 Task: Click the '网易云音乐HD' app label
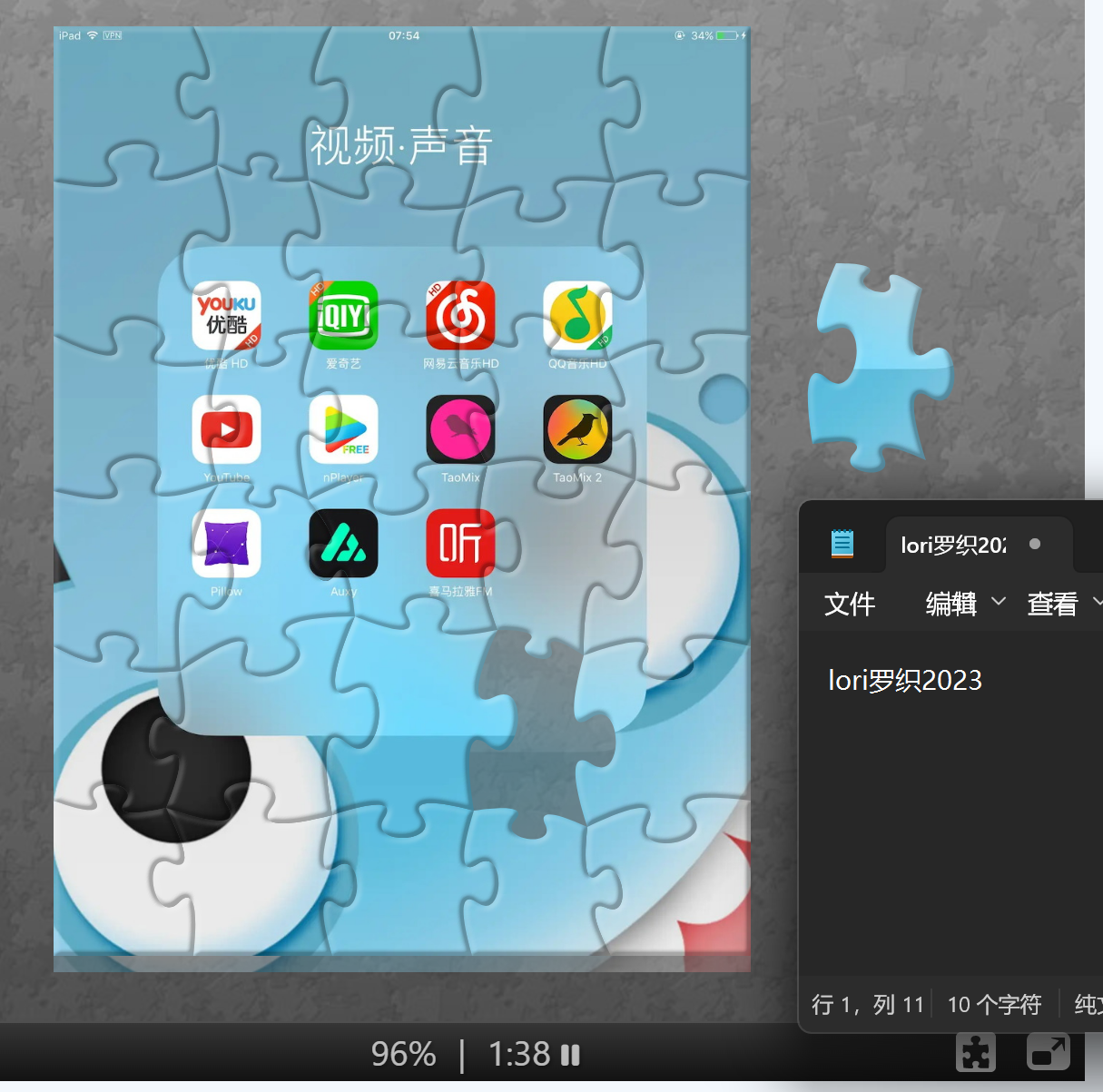tap(460, 363)
